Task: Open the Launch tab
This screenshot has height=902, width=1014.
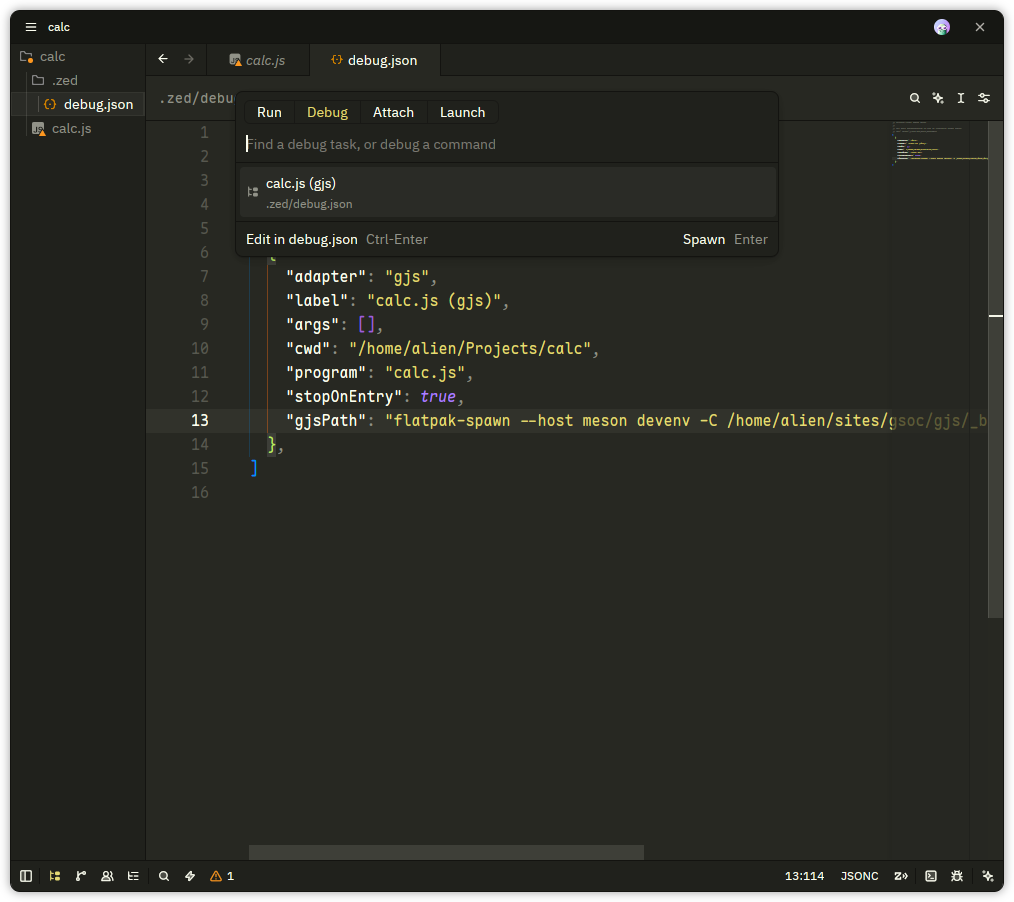Action: point(462,113)
